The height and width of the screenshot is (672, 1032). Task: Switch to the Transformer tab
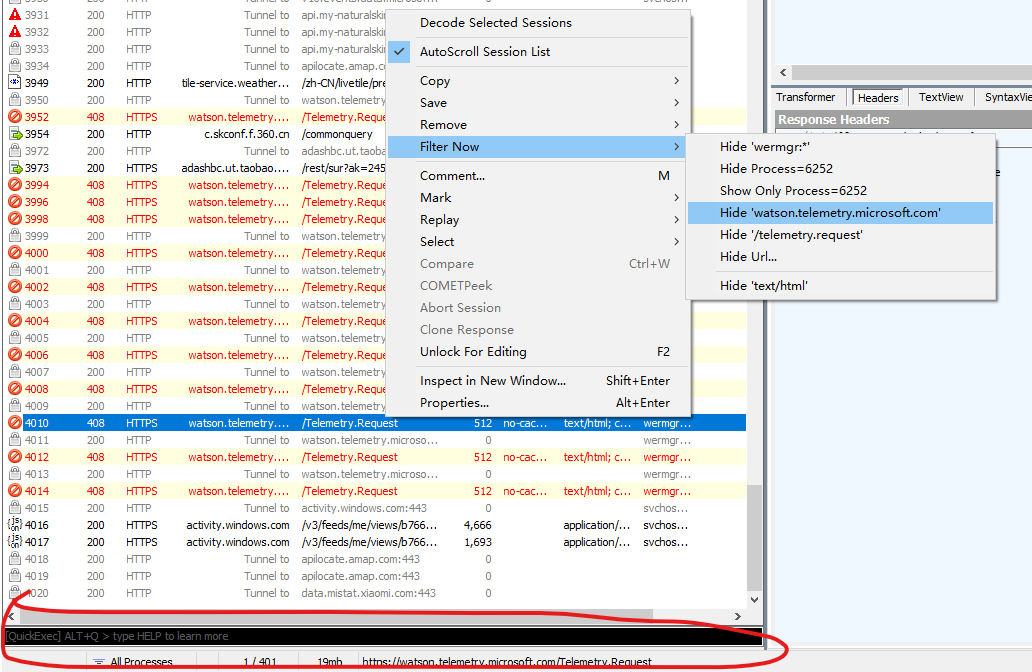(805, 97)
